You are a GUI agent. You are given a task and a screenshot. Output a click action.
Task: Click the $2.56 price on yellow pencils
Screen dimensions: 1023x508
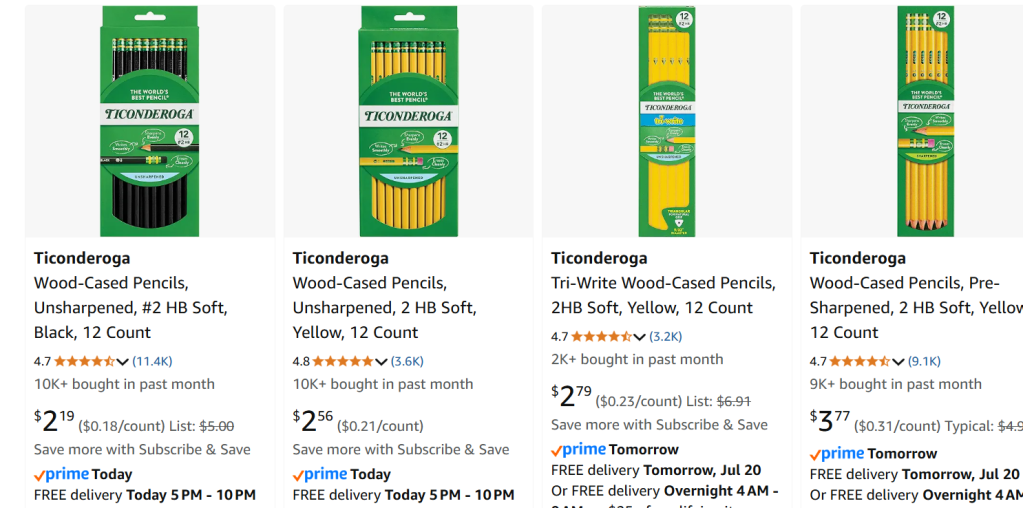pos(312,421)
